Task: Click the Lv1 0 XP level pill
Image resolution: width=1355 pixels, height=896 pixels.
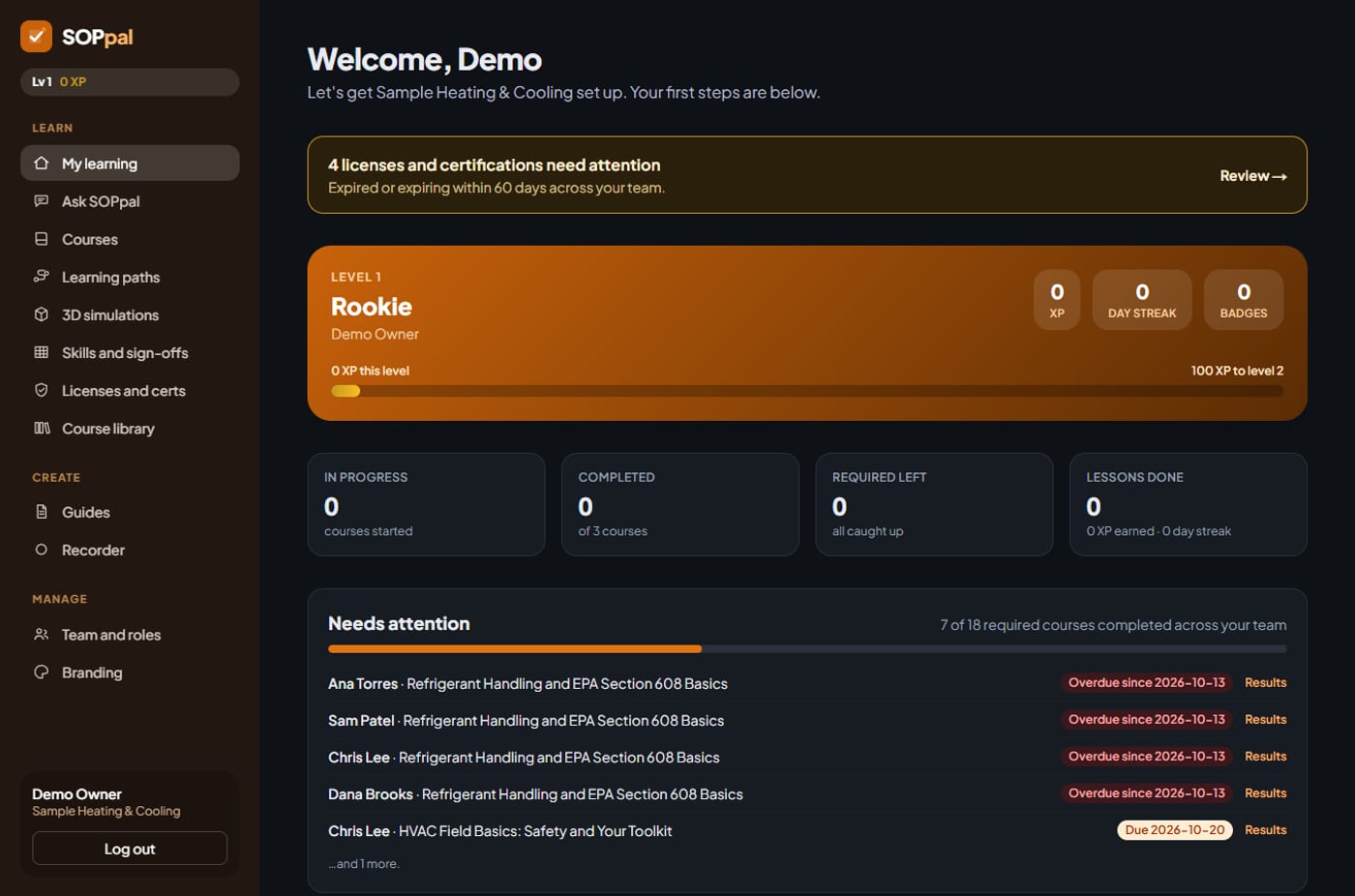Action: (x=130, y=82)
